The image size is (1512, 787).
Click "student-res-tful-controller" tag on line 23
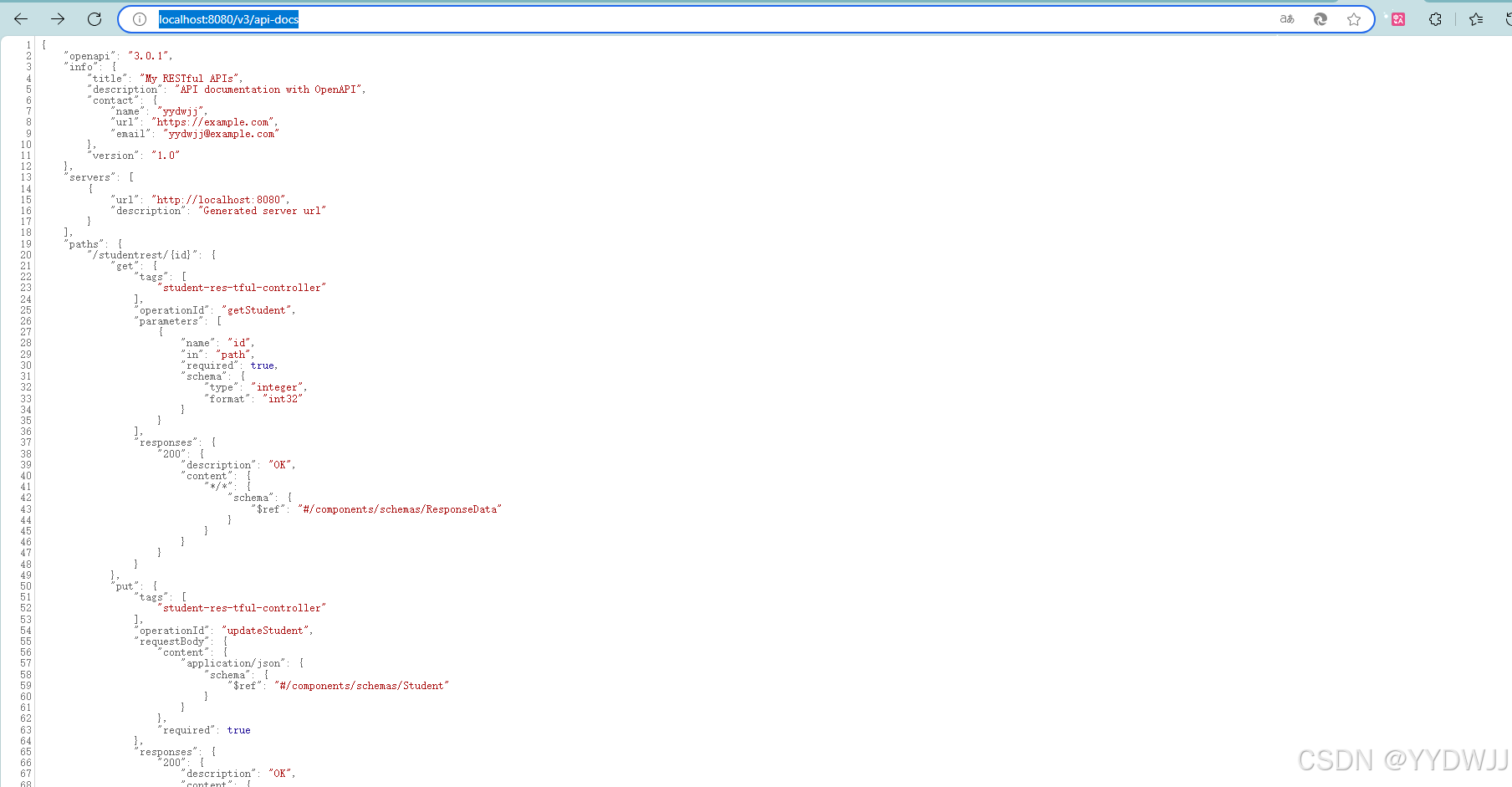[x=242, y=288]
